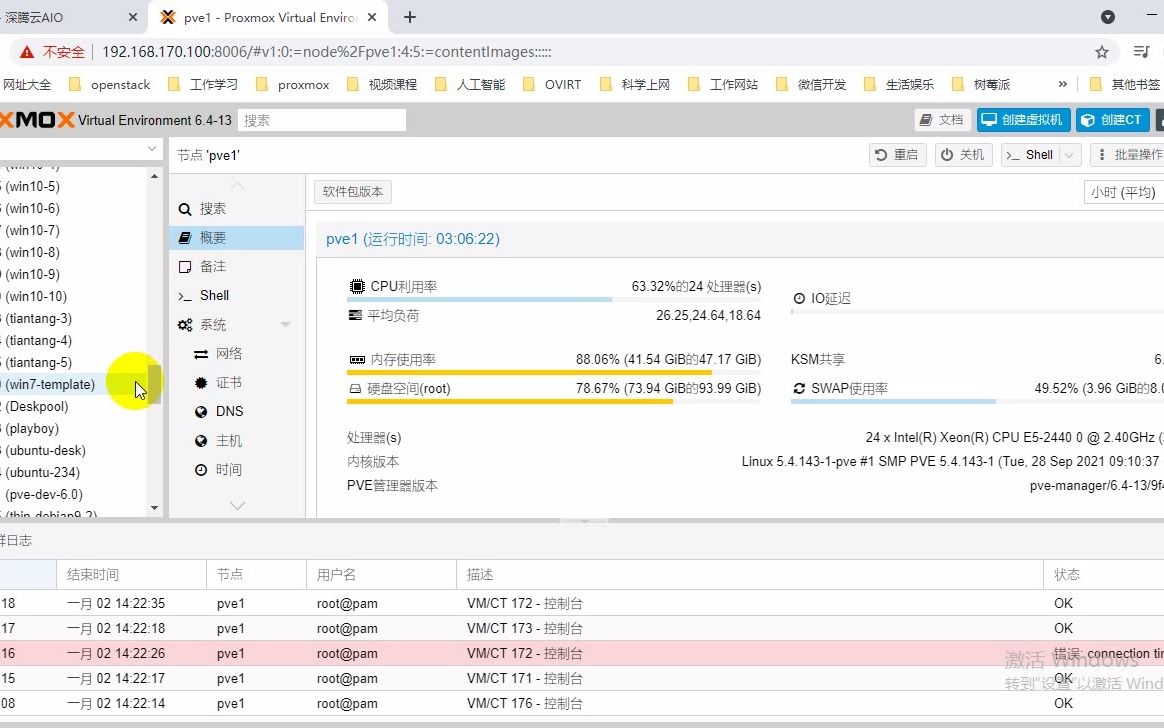The width and height of the screenshot is (1164, 728).
Task: Open 批量操作 bulk actions menu
Action: point(1128,154)
